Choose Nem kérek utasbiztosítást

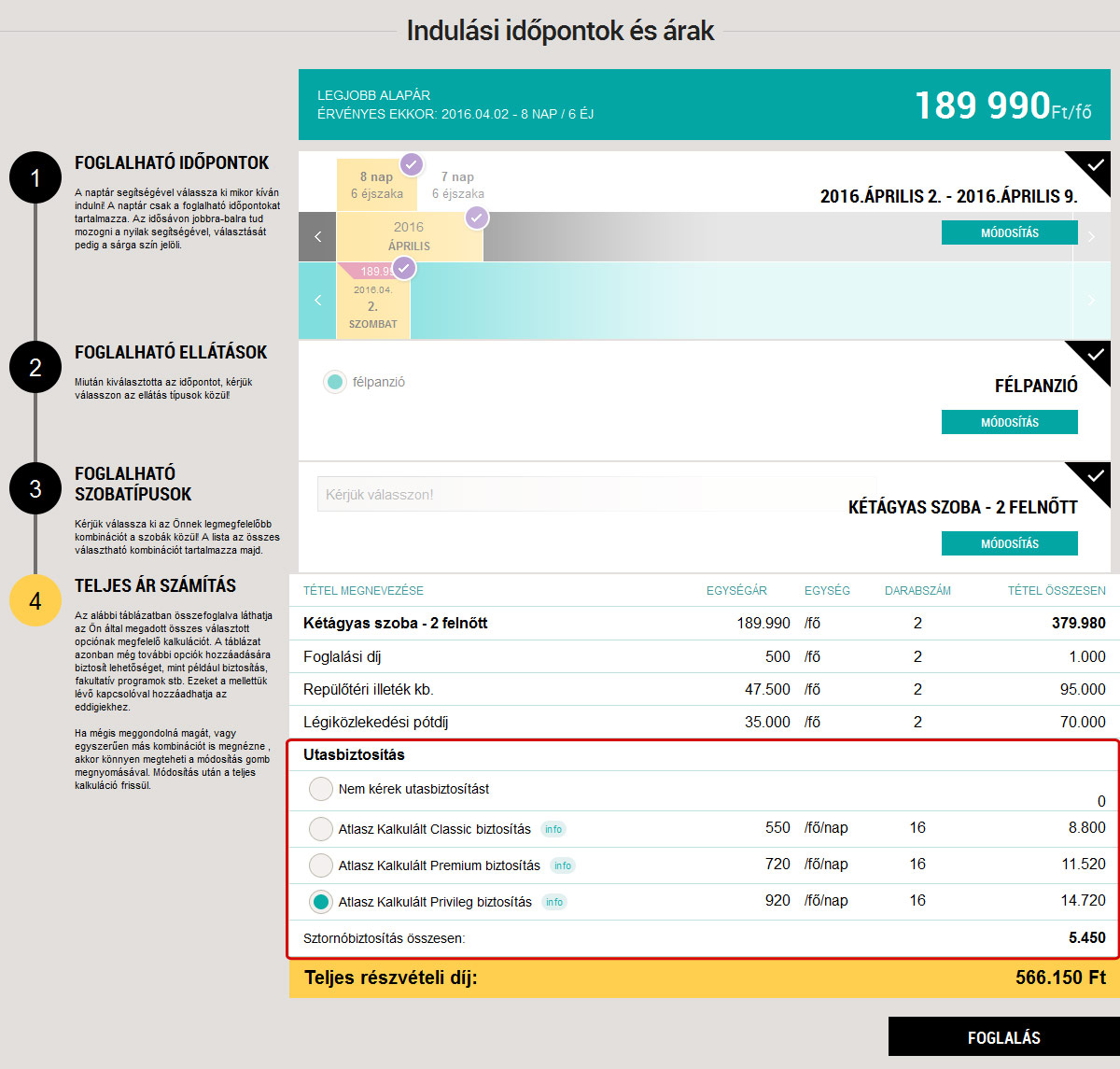point(321,789)
